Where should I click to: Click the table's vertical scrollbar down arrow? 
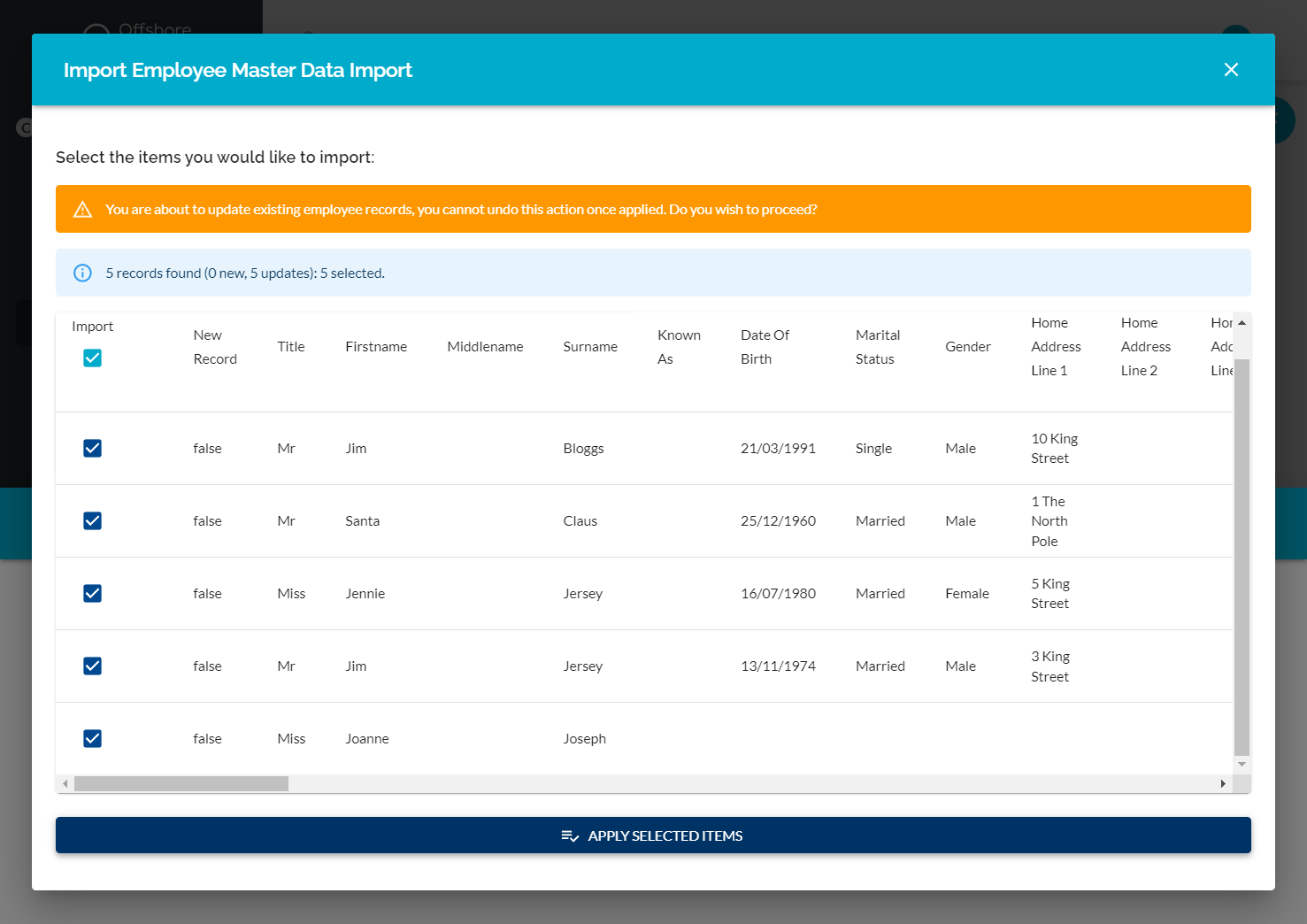pos(1242,764)
